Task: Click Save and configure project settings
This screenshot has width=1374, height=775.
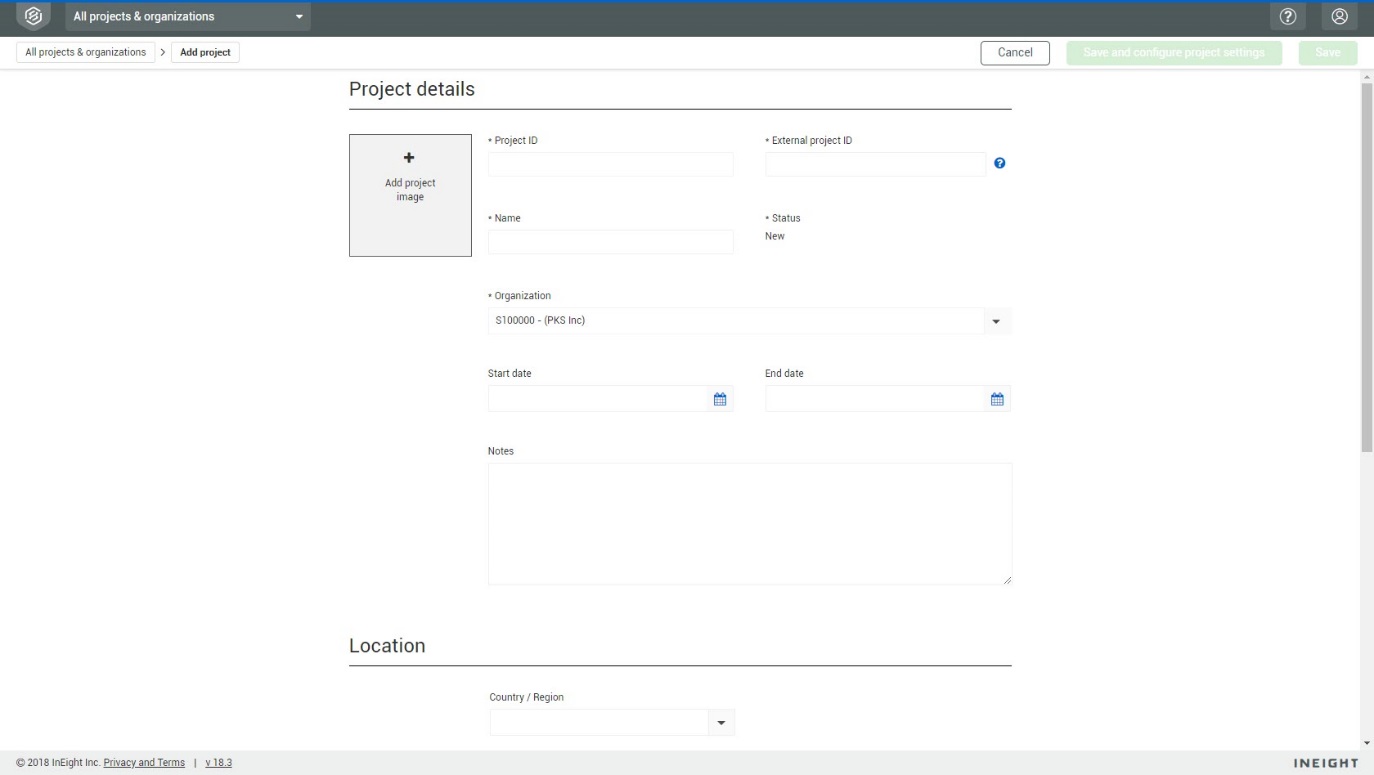Action: 1172,51
